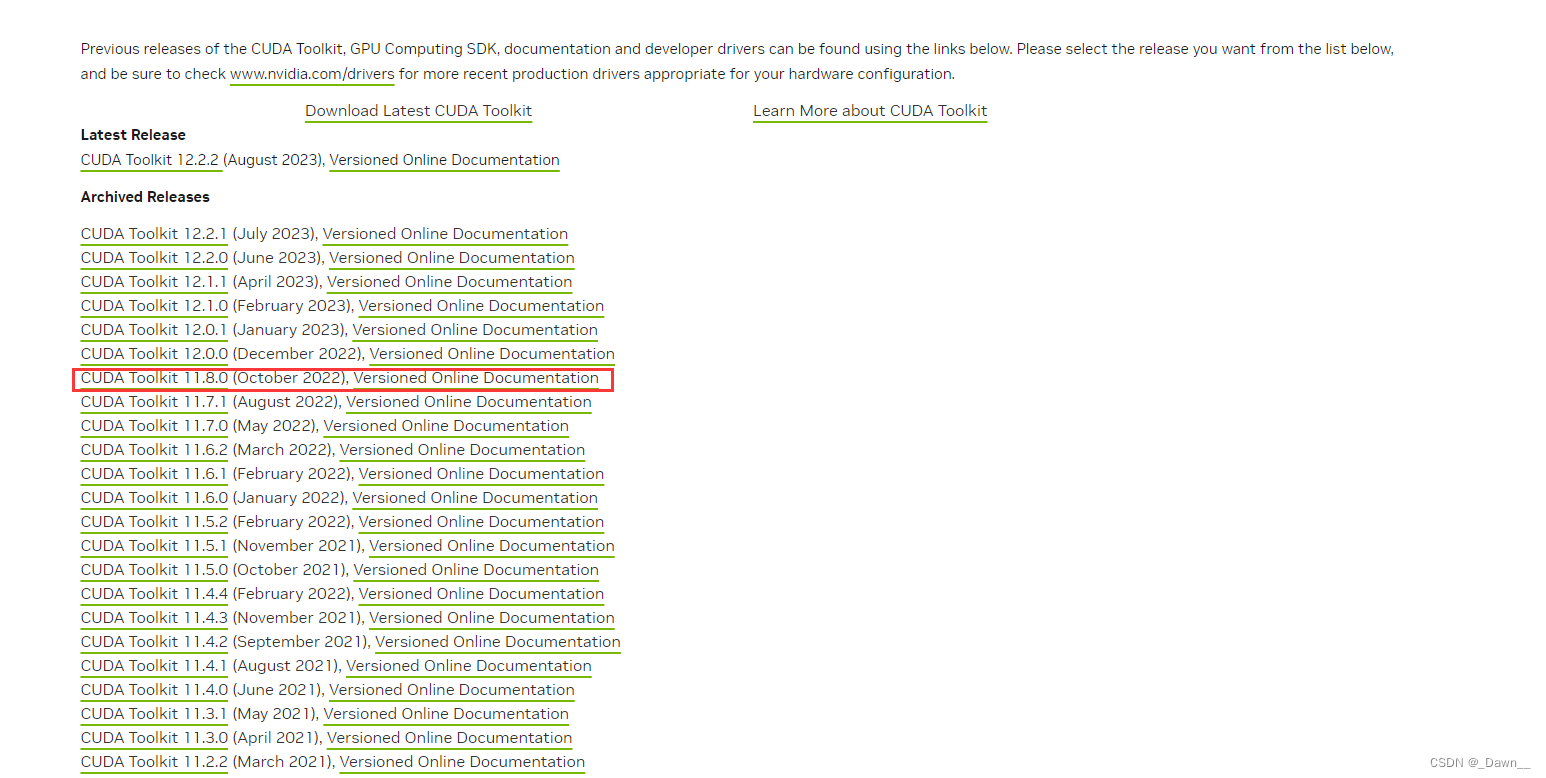Screen dimensions: 1546x778
Task: Select CUDA Toolkit 12.2.1 link
Action: click(154, 234)
